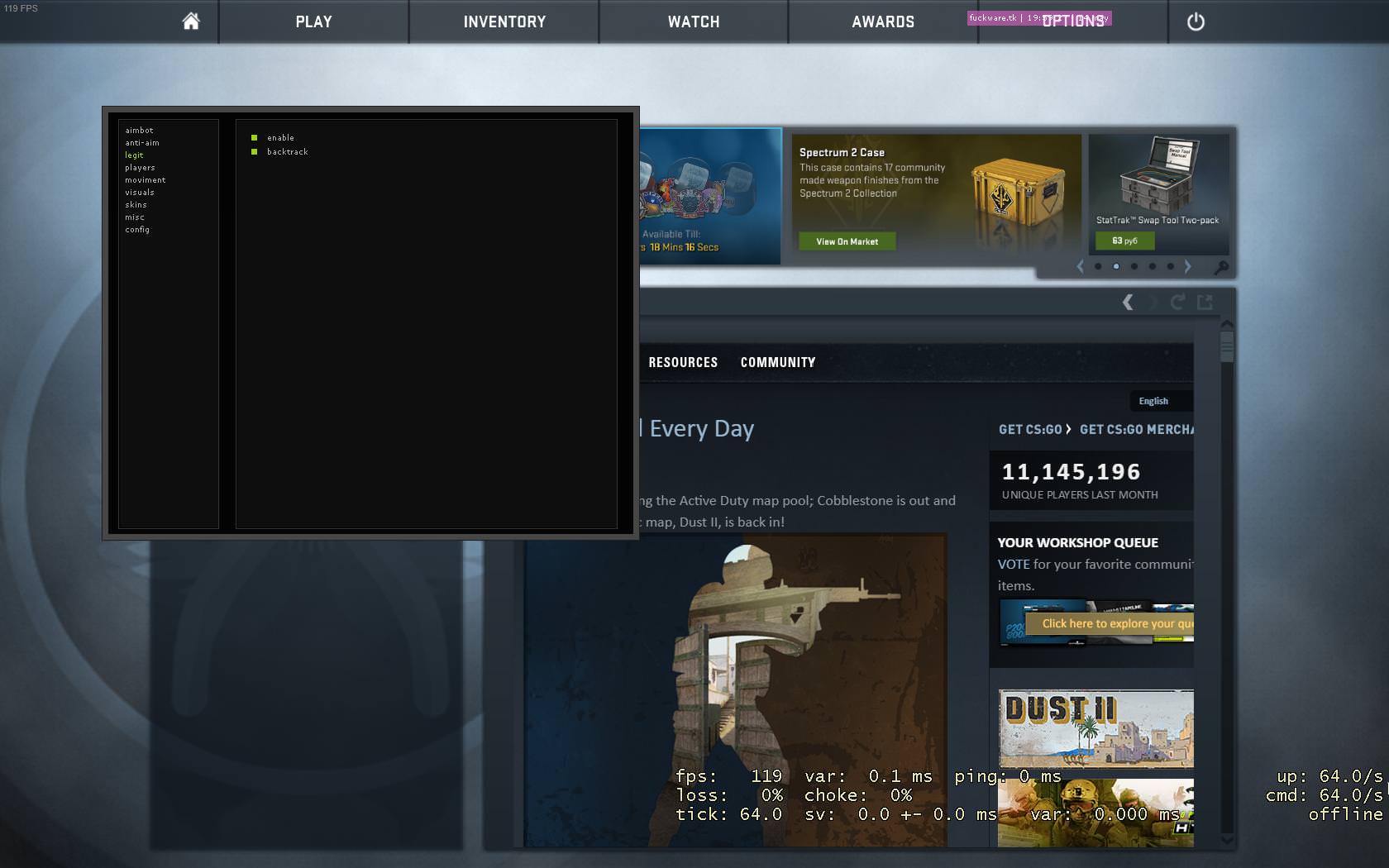Viewport: 1389px width, 868px height.
Task: Toggle the enable checkbox
Action: pyautogui.click(x=254, y=138)
